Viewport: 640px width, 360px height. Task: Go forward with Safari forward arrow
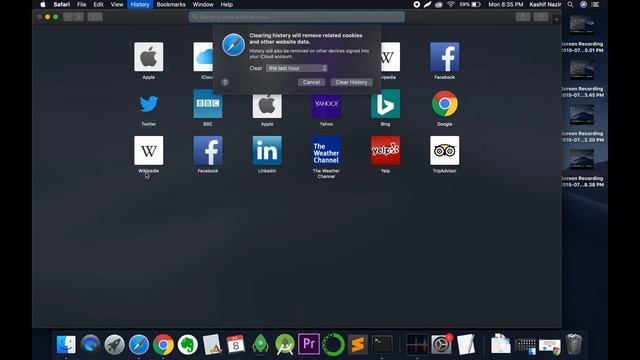pos(79,17)
